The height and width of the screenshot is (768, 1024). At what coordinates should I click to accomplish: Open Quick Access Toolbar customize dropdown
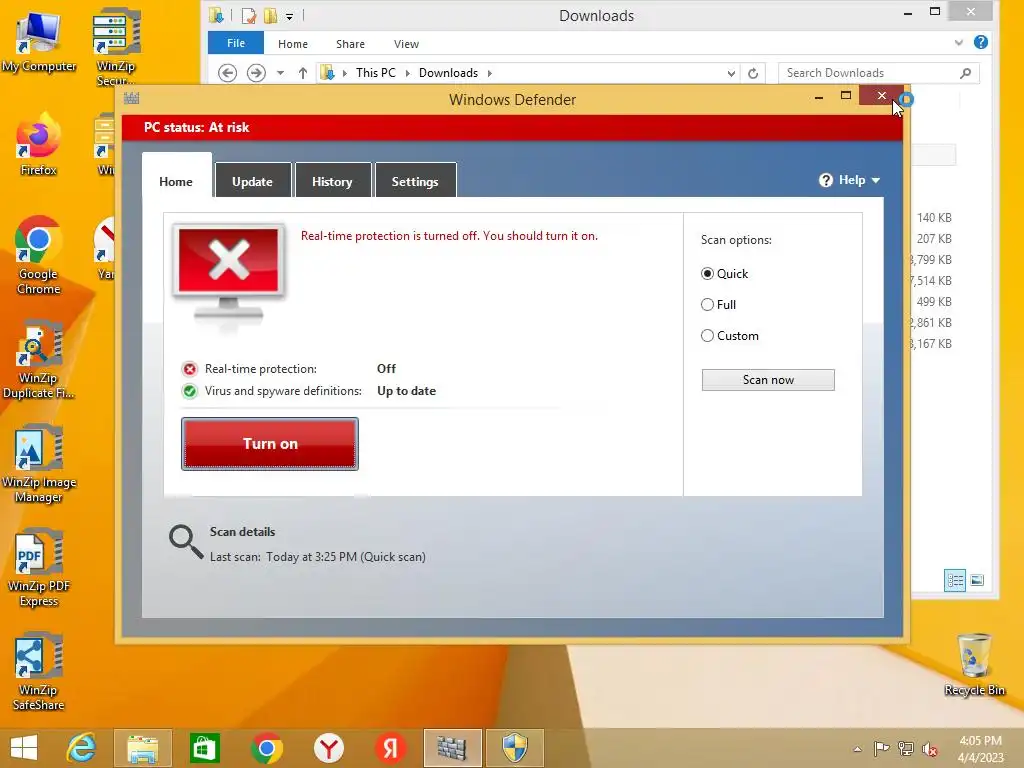pos(289,16)
